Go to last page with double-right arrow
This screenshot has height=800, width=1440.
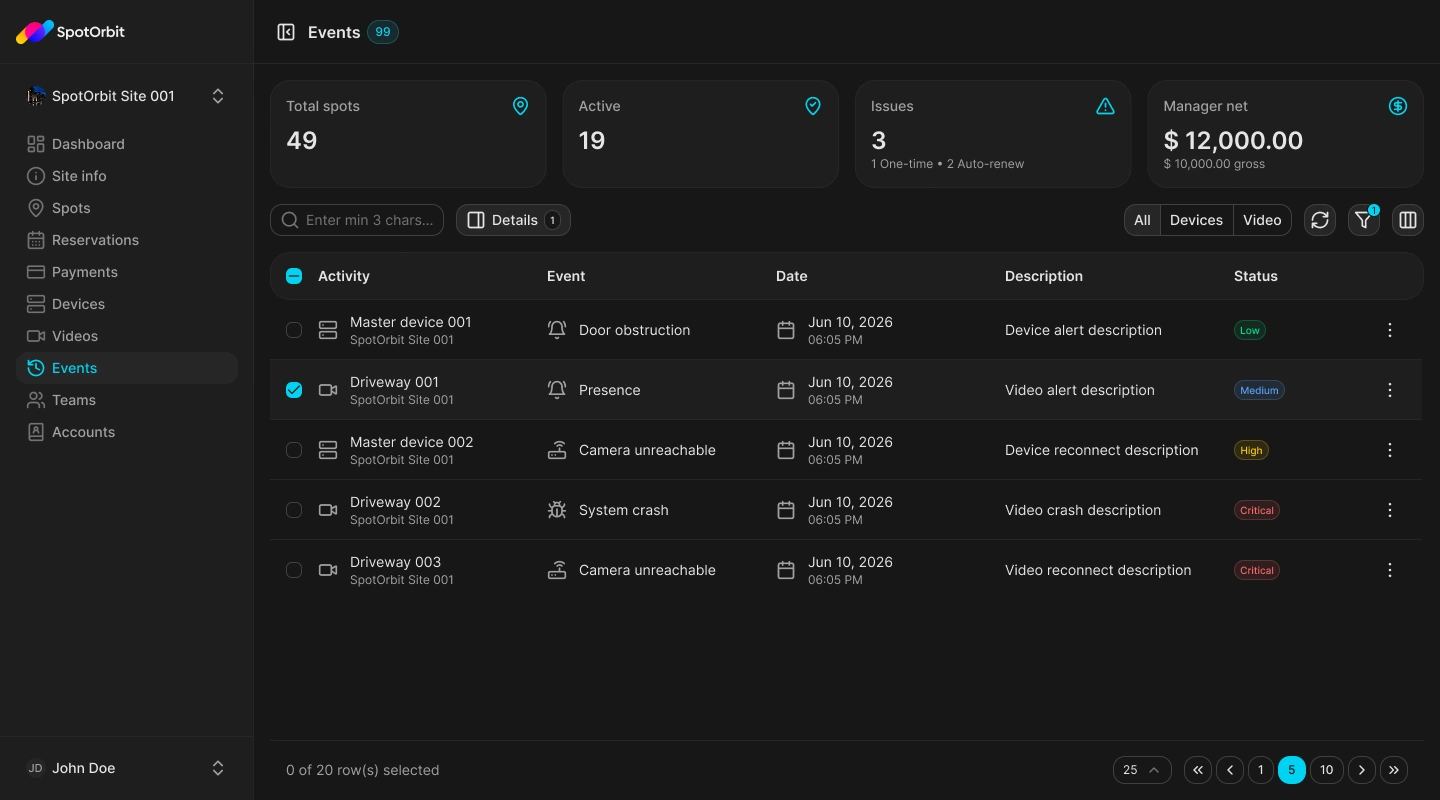1394,770
